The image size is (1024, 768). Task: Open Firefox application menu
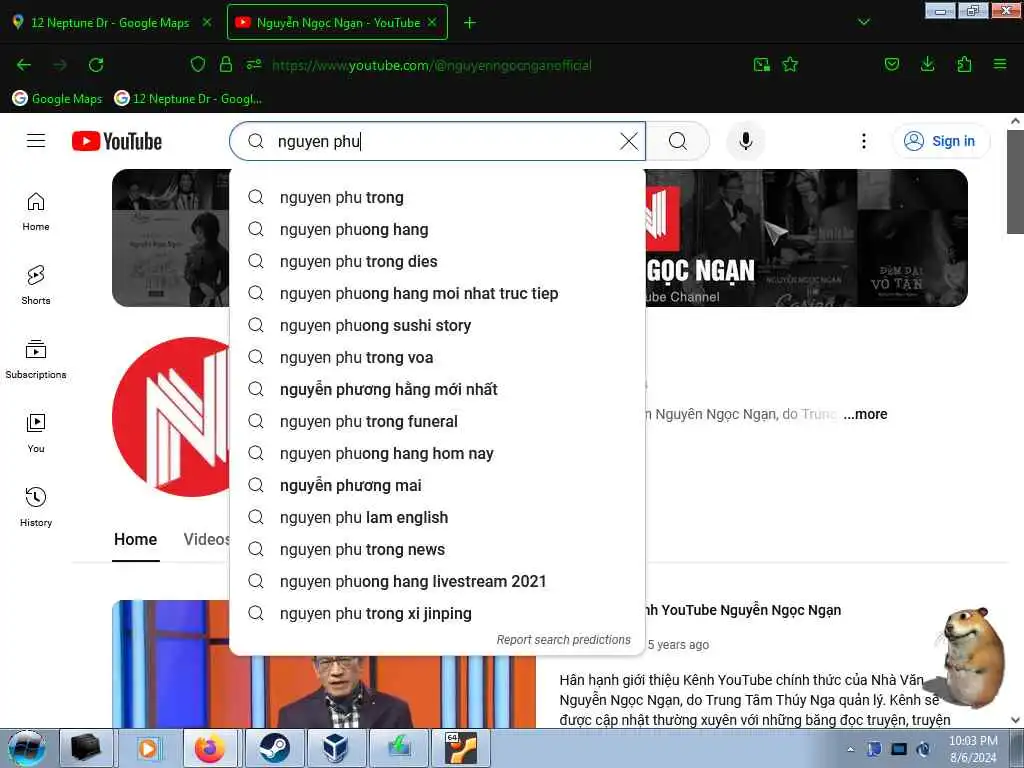(1000, 65)
